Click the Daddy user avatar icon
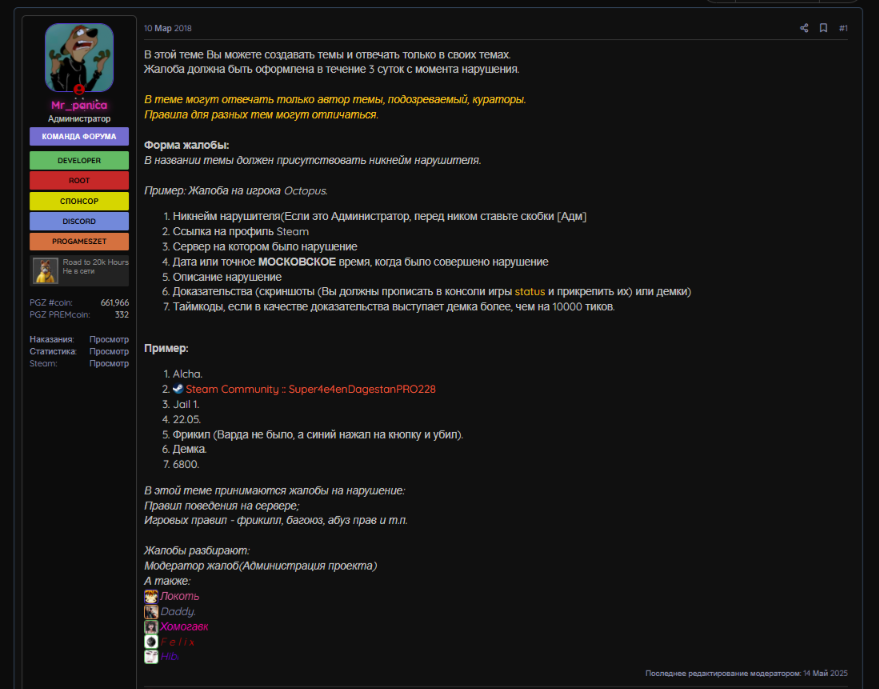Image resolution: width=879 pixels, height=689 pixels. pyautogui.click(x=151, y=611)
